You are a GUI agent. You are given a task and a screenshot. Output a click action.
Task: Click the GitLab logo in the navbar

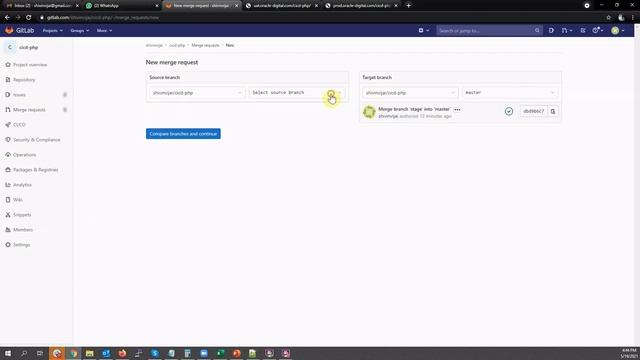click(20, 31)
